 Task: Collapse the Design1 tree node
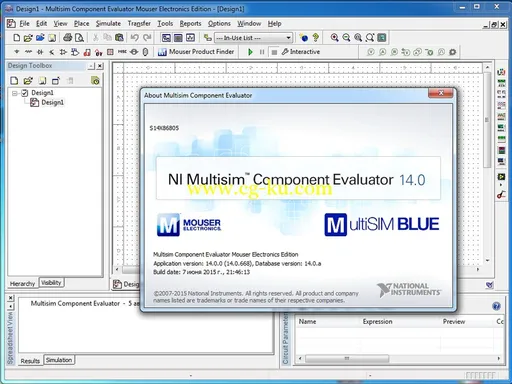point(15,93)
